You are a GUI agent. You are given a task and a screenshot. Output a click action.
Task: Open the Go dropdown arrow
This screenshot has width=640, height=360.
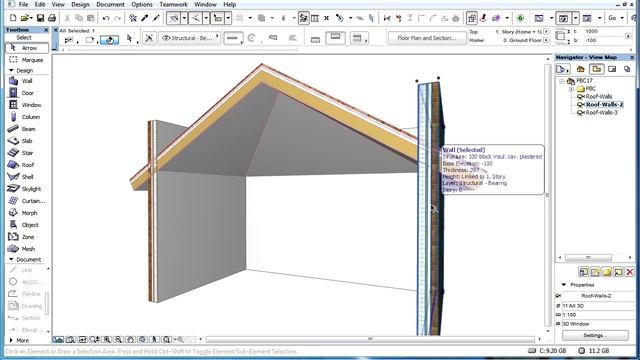coord(622,18)
